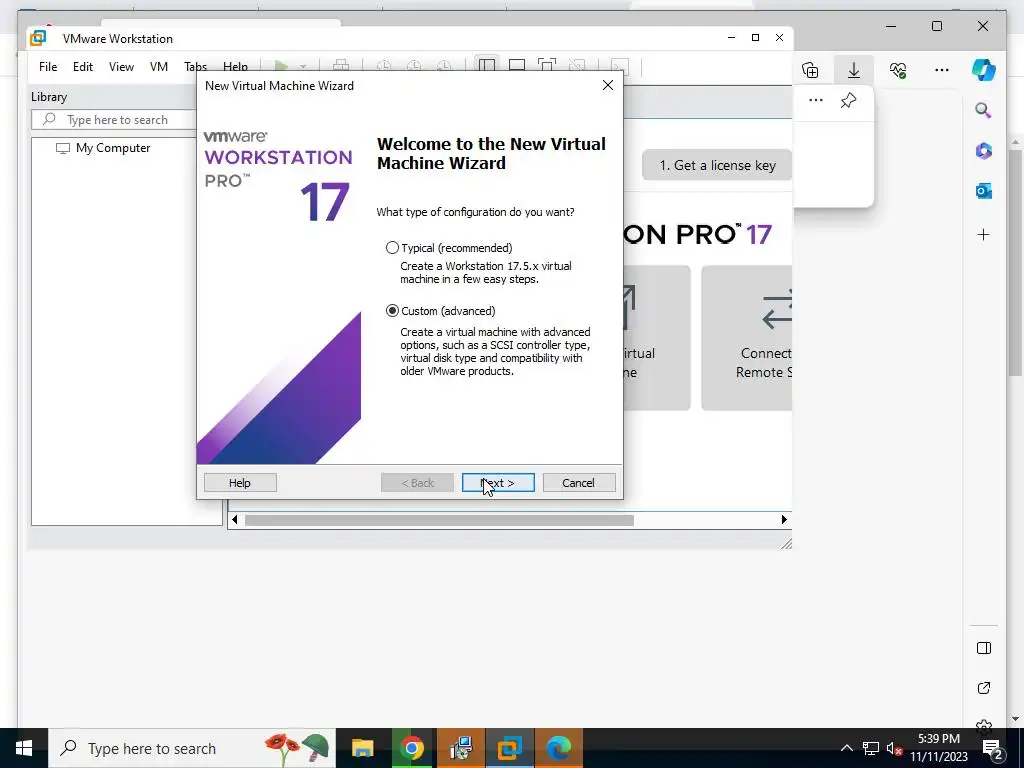Pin the Downloads flyout
Screen dimensions: 1024x768
848,100
